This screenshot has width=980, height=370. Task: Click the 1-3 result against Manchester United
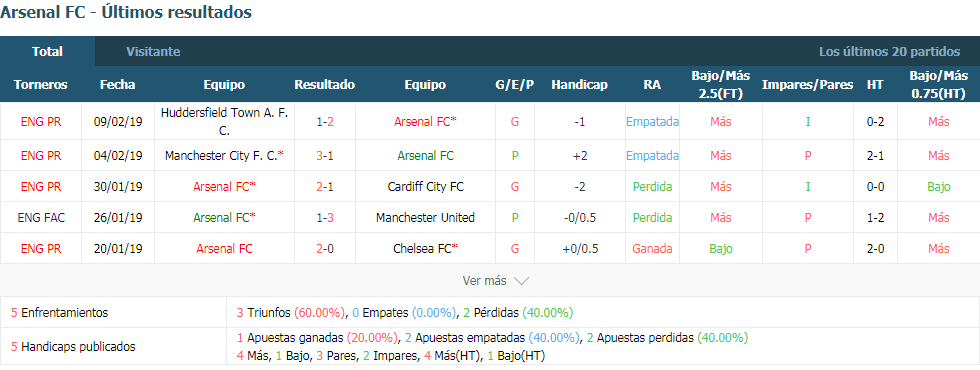point(324,218)
